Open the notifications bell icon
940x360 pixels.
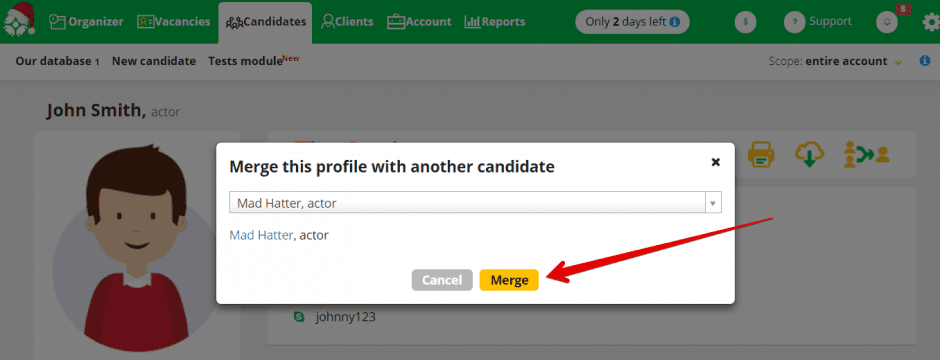click(887, 22)
